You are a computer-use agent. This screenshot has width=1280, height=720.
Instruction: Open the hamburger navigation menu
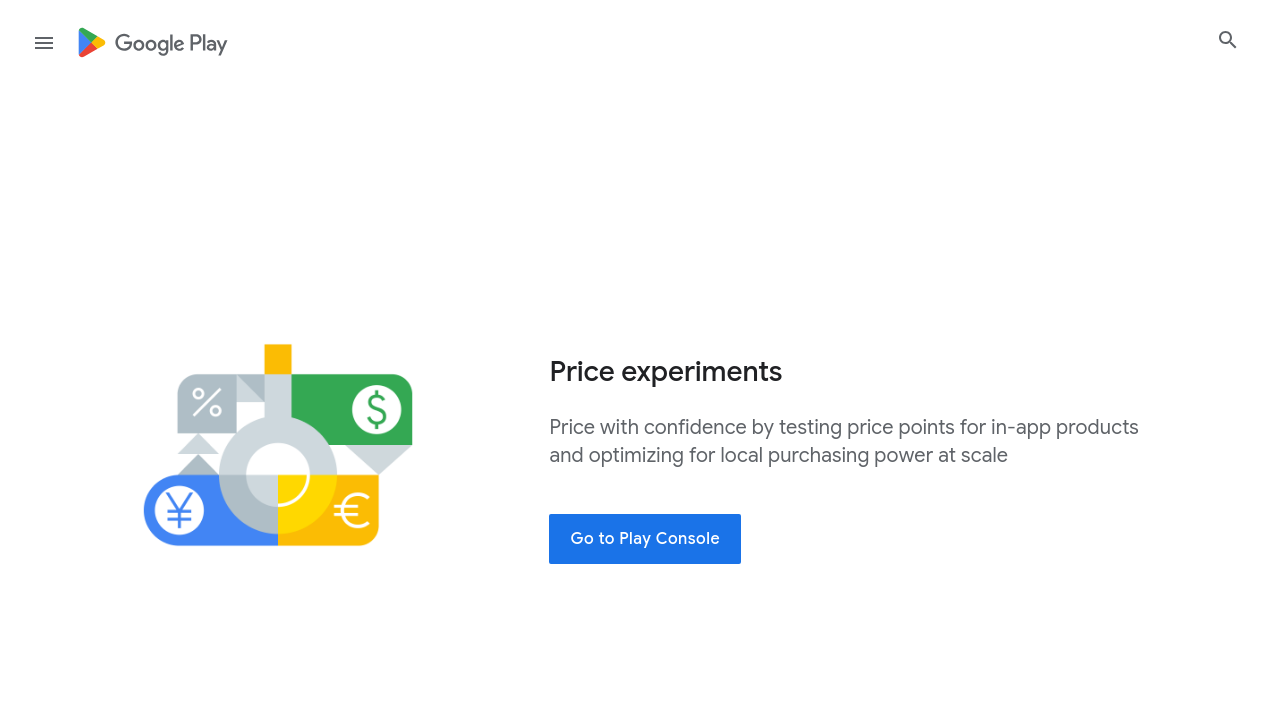(44, 43)
